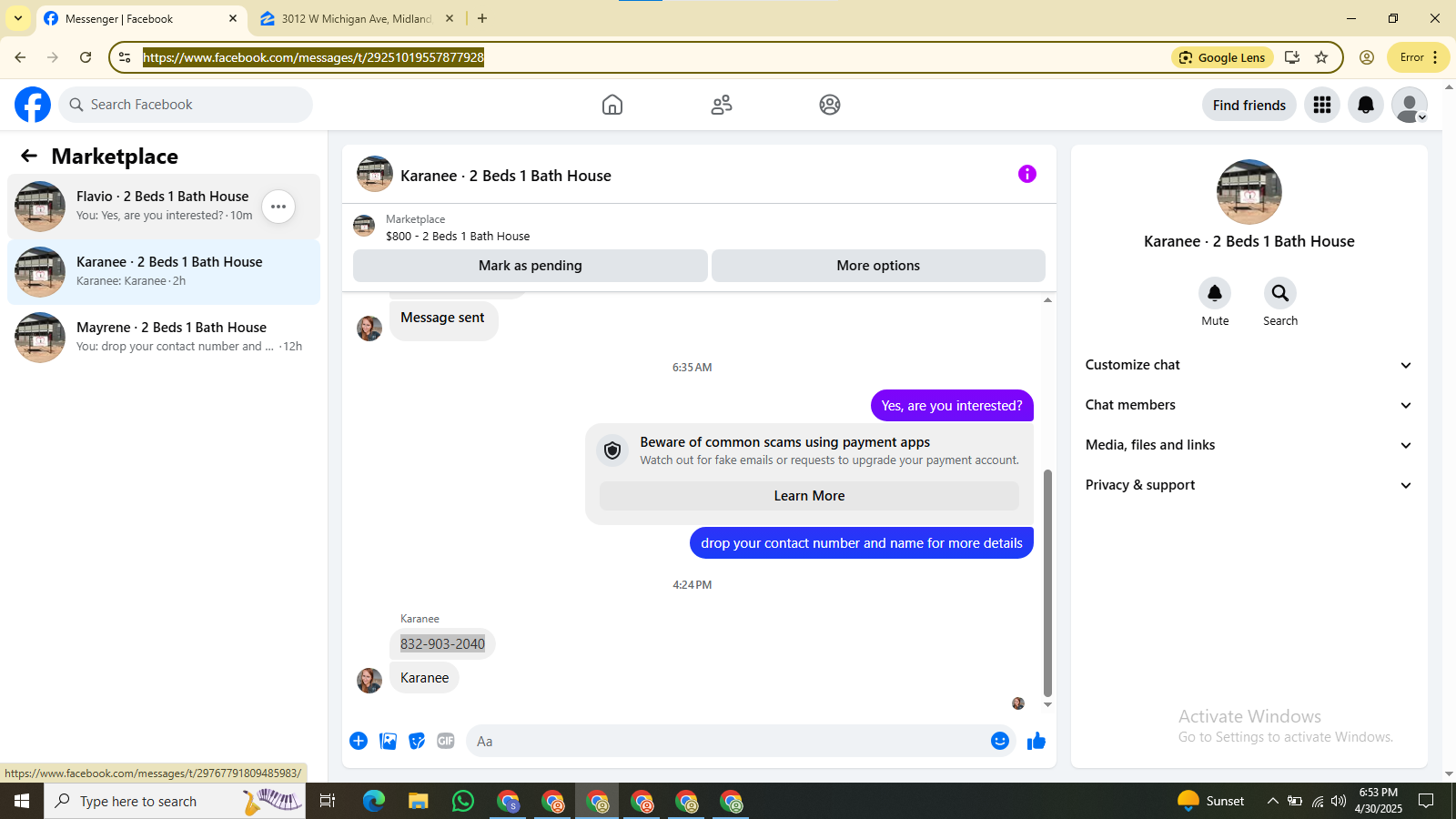Screen dimensions: 1456x819
Task: Search in the conversation using magnifier icon
Action: click(1280, 293)
